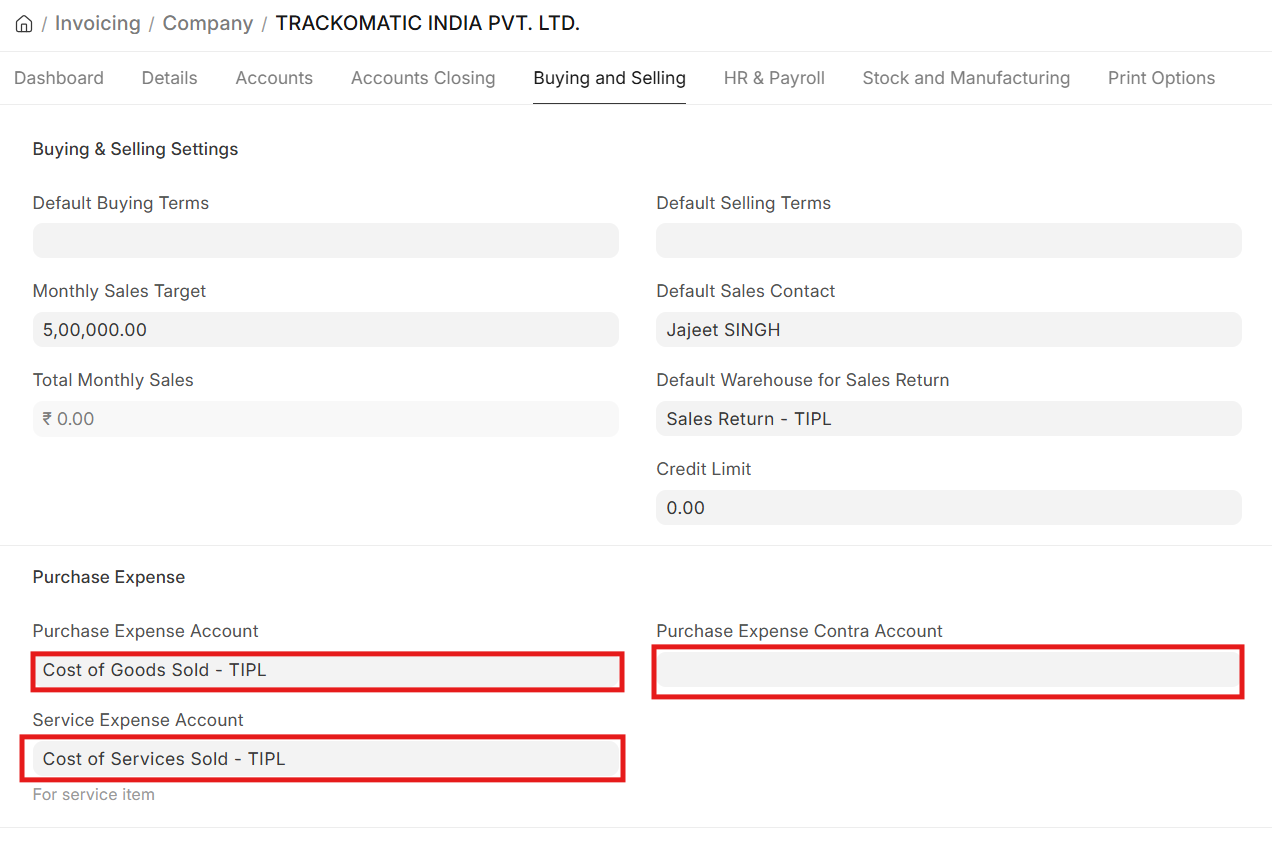This screenshot has height=853, width=1272.
Task: Switch to the Dashboard tab
Action: pyautogui.click(x=59, y=78)
